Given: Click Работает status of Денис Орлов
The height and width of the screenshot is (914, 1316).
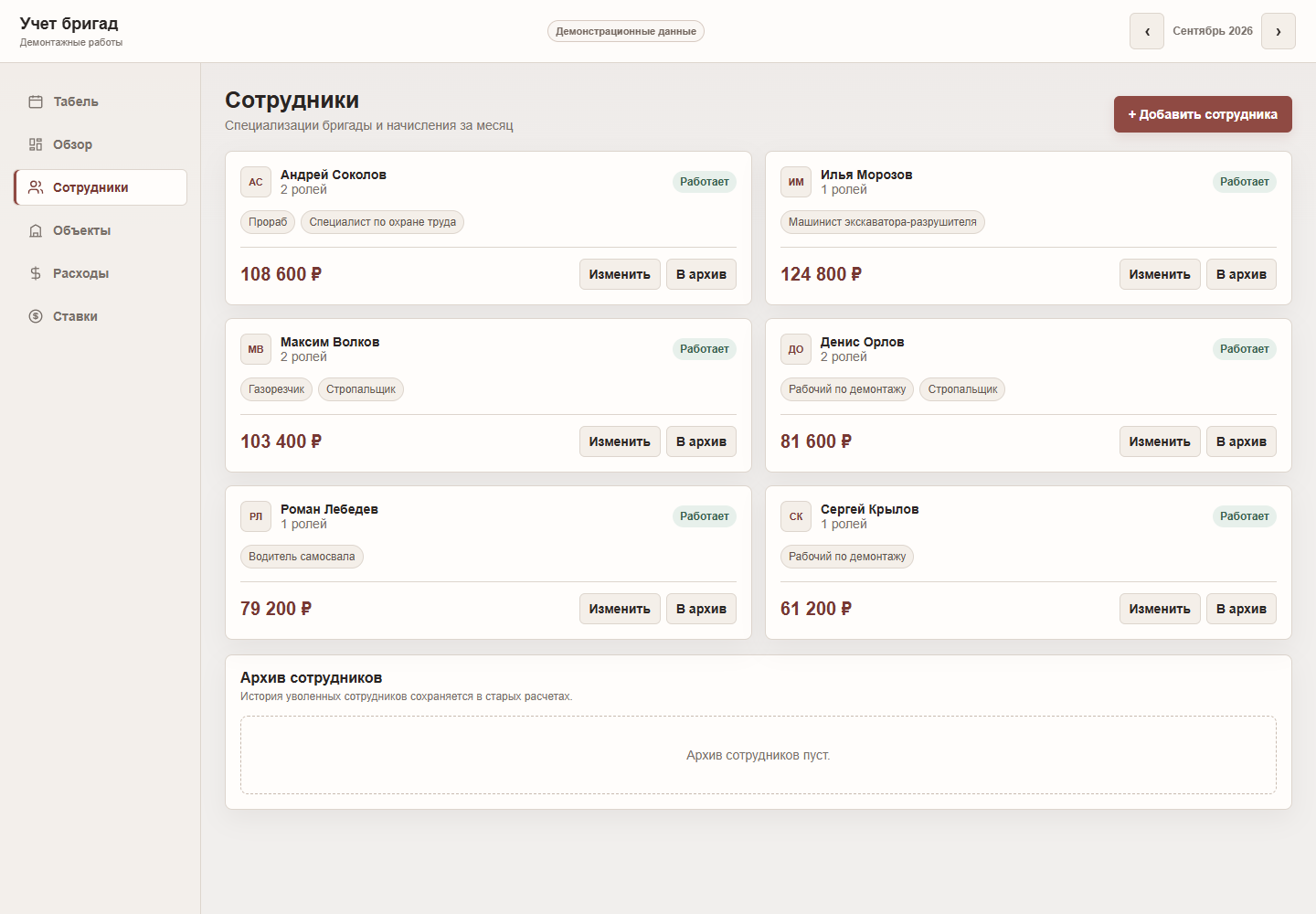Looking at the screenshot, I should click(1244, 349).
